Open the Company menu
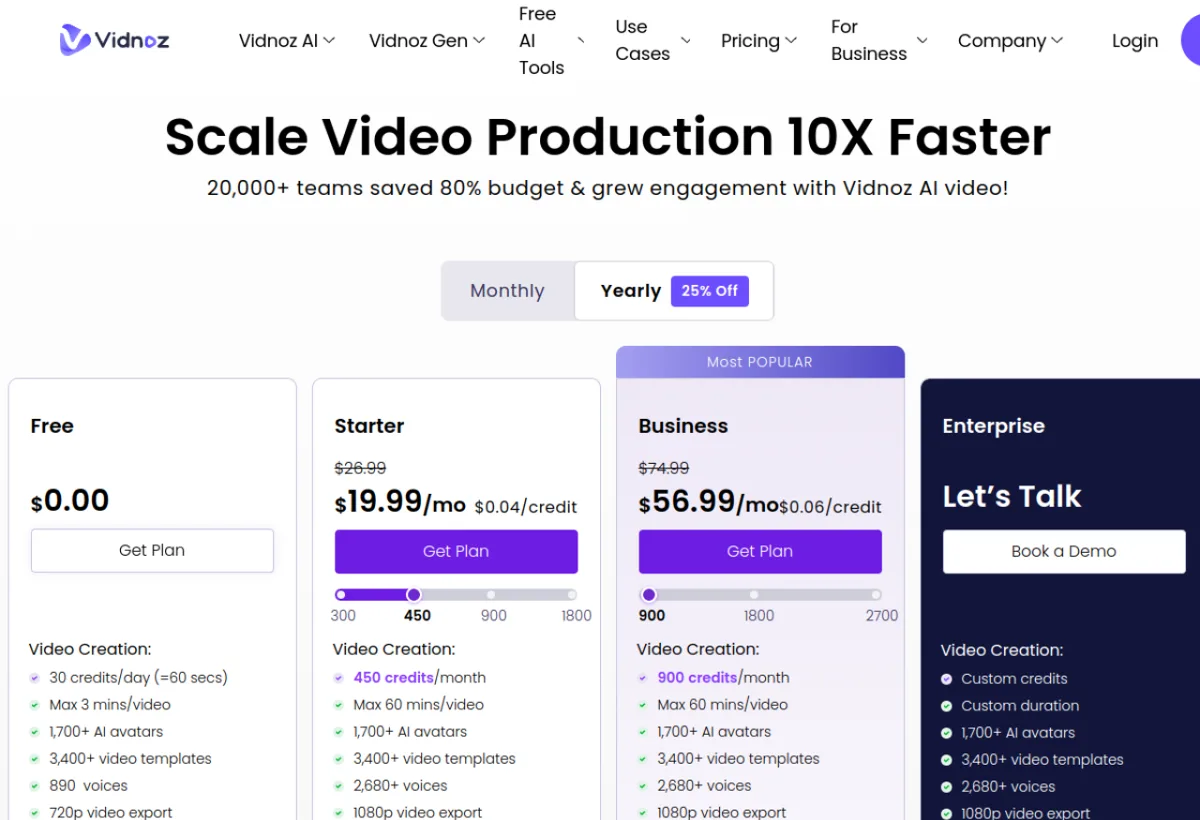 tap(1010, 41)
